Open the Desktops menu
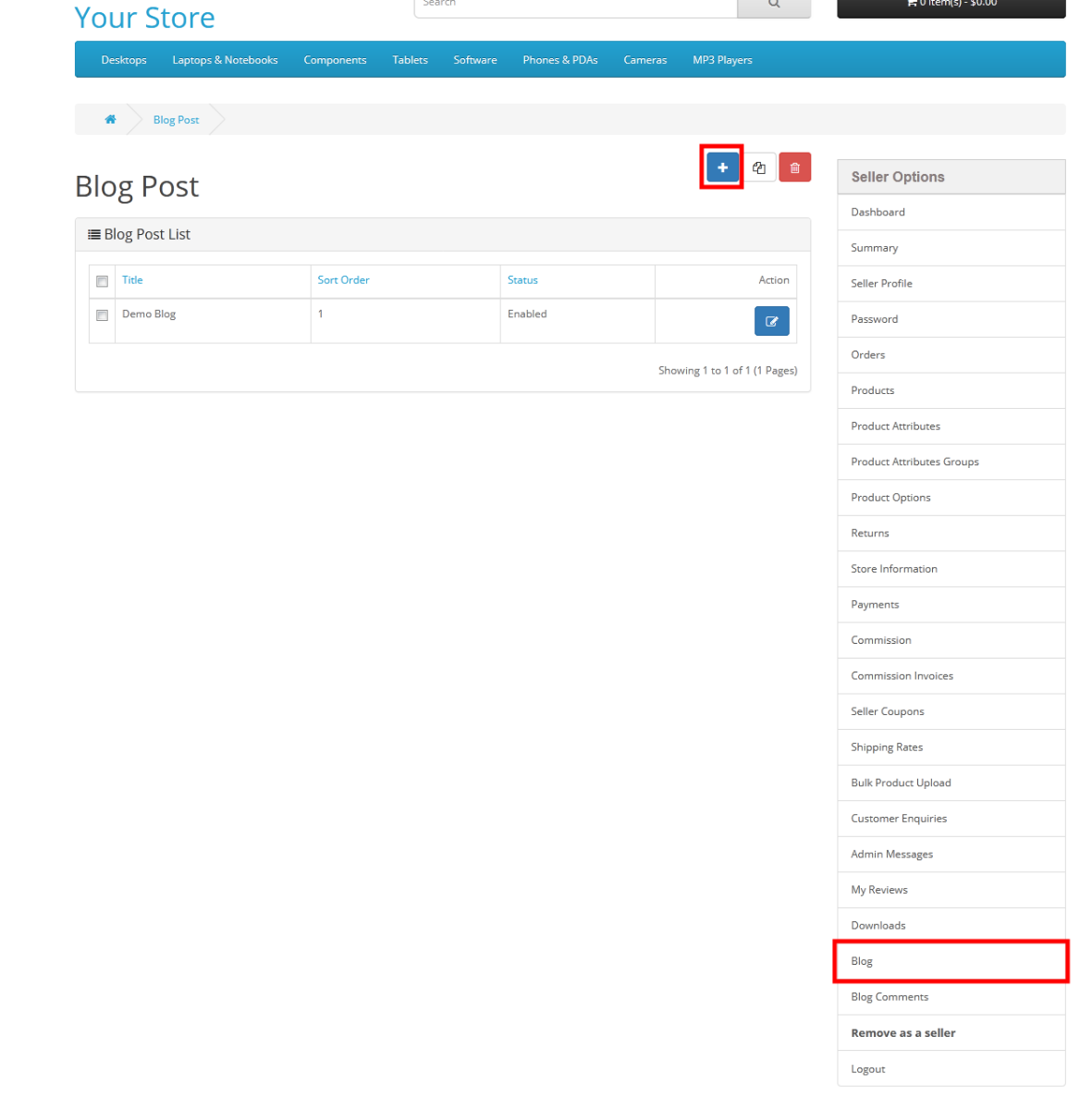 pos(124,60)
